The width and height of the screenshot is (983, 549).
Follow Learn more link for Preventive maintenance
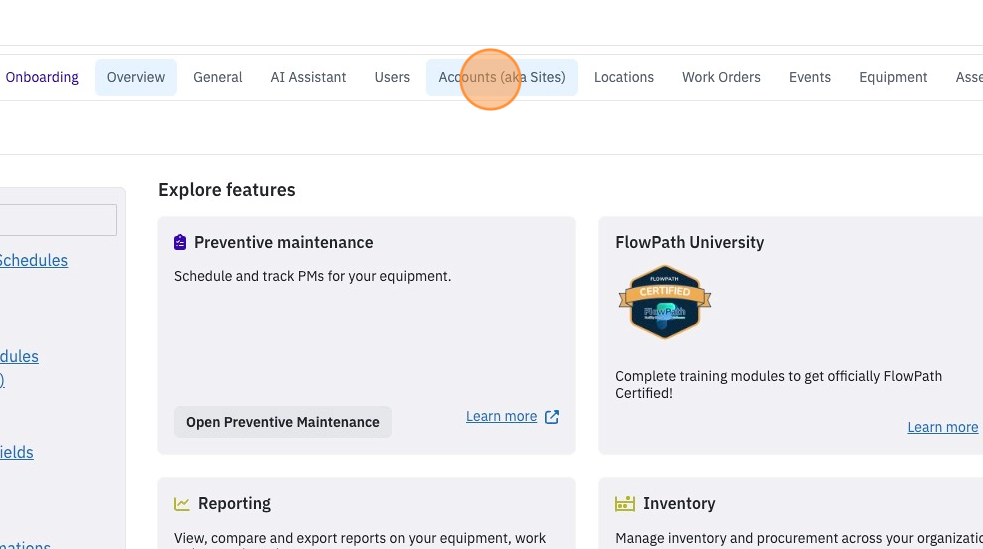pos(502,416)
